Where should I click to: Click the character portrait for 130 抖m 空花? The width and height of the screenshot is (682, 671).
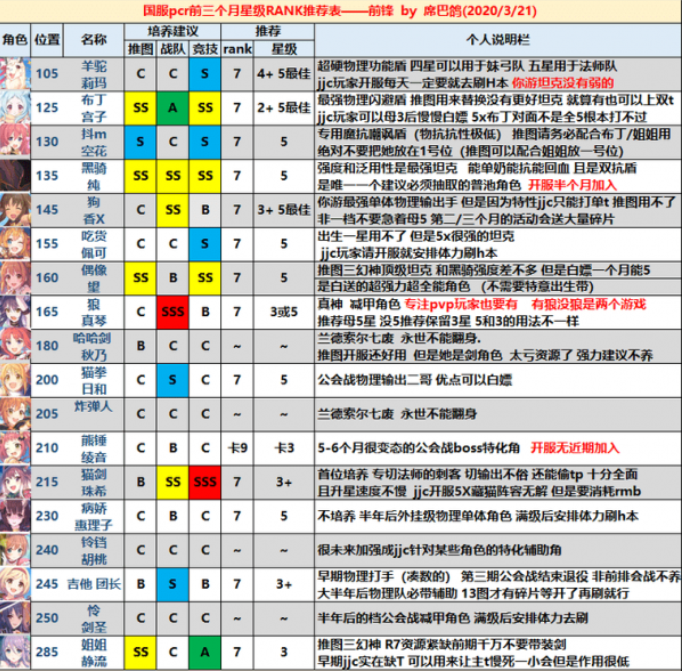click(x=15, y=141)
